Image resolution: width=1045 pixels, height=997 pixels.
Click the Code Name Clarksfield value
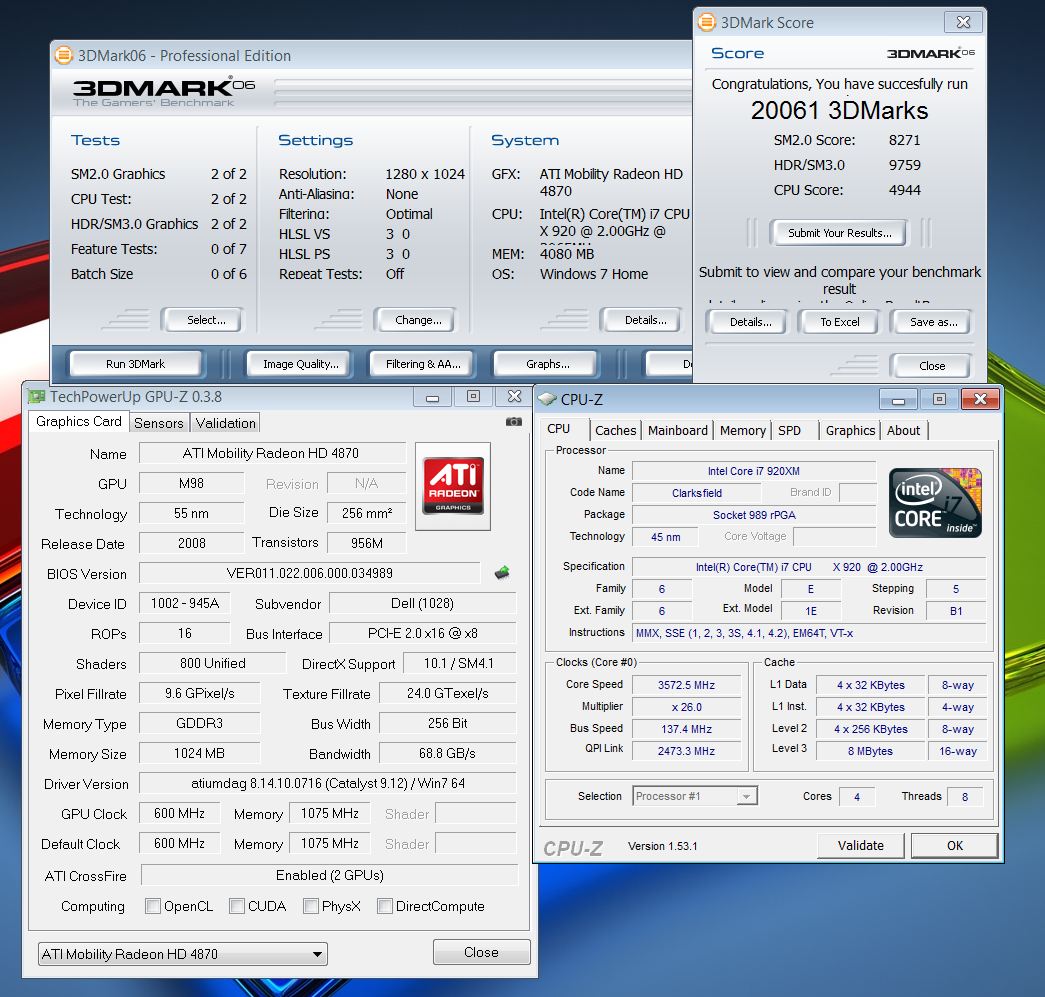click(x=696, y=493)
